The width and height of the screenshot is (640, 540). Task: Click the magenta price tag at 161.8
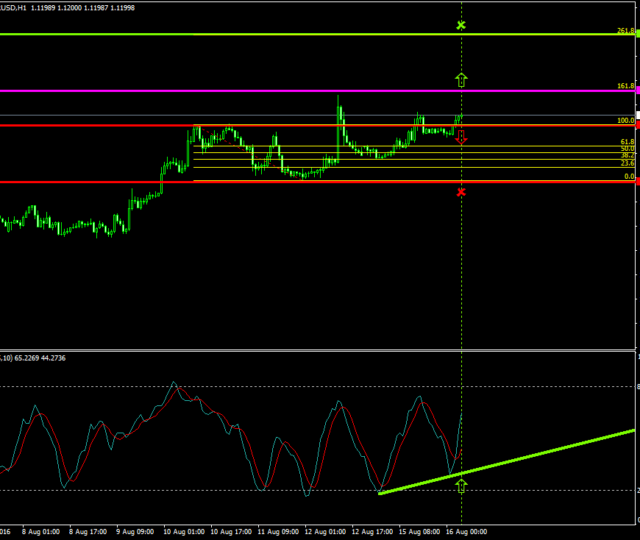pos(636,91)
